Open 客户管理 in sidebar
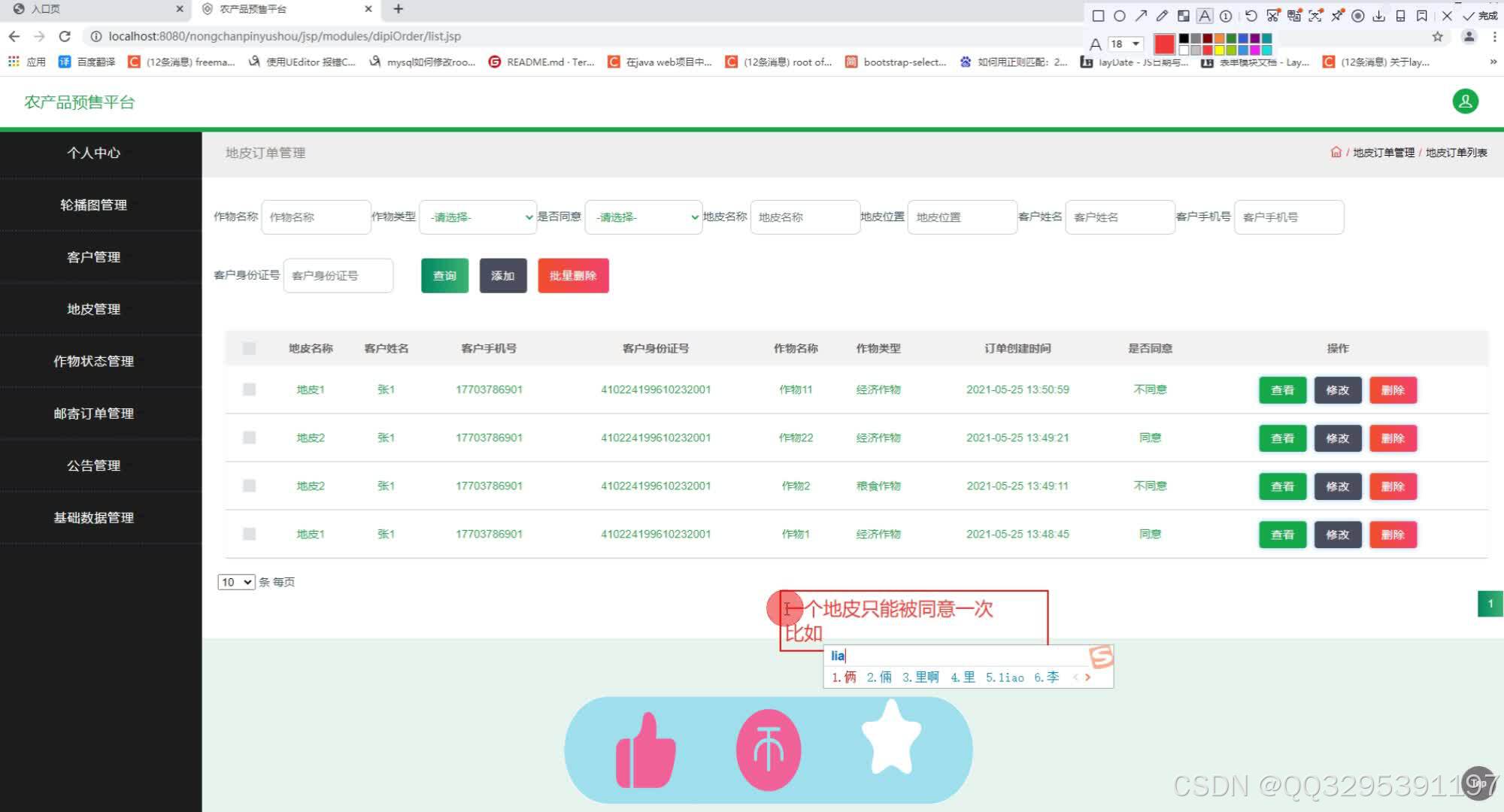The height and width of the screenshot is (812, 1504). pyautogui.click(x=93, y=257)
